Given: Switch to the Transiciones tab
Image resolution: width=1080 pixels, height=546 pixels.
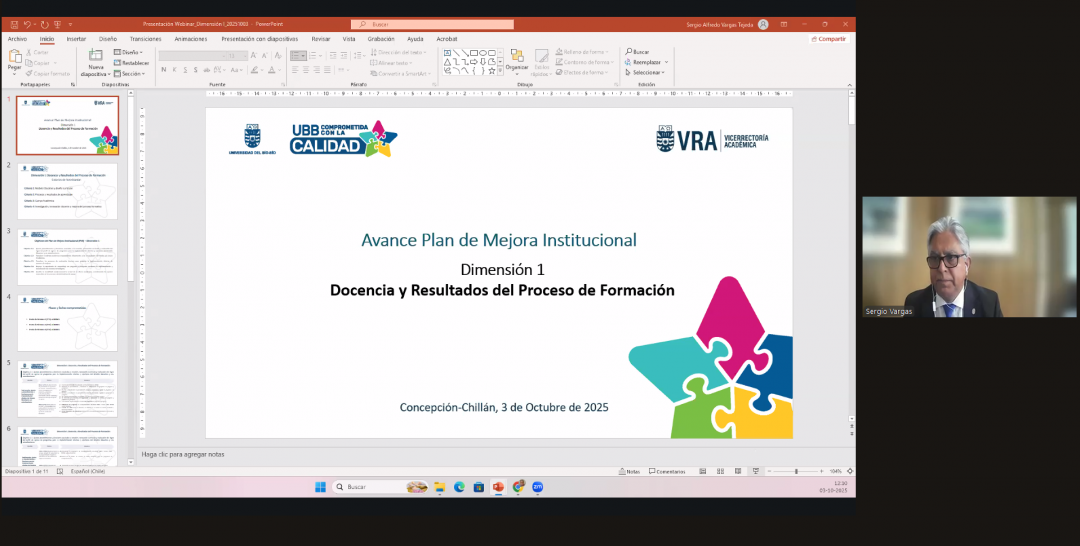Looking at the screenshot, I should point(145,39).
